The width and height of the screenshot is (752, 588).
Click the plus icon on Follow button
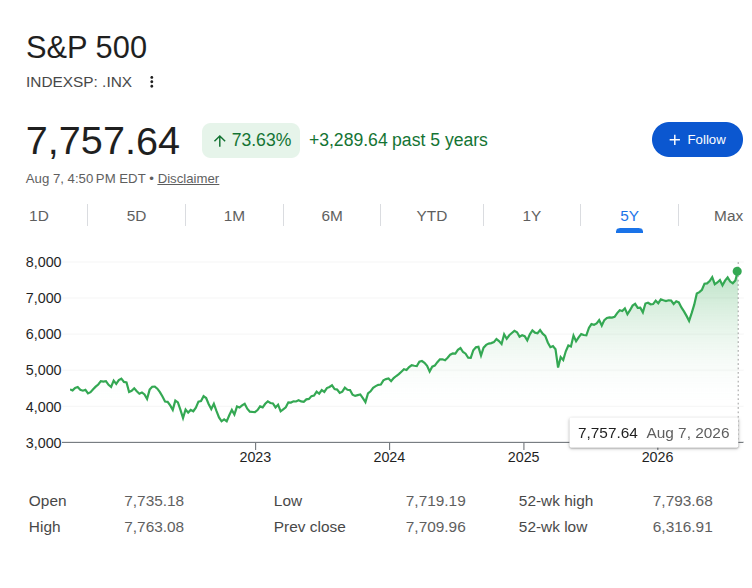674,140
